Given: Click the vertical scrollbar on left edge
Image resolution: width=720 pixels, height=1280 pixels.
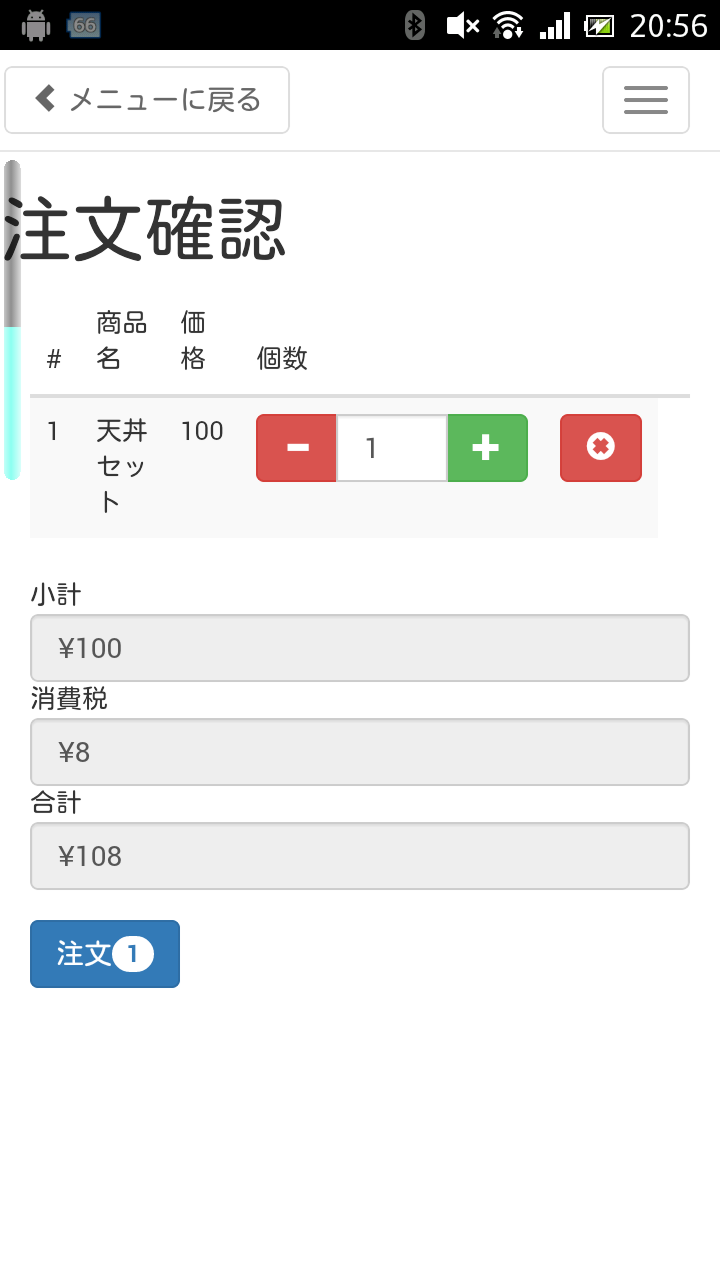Looking at the screenshot, I should 12,320.
